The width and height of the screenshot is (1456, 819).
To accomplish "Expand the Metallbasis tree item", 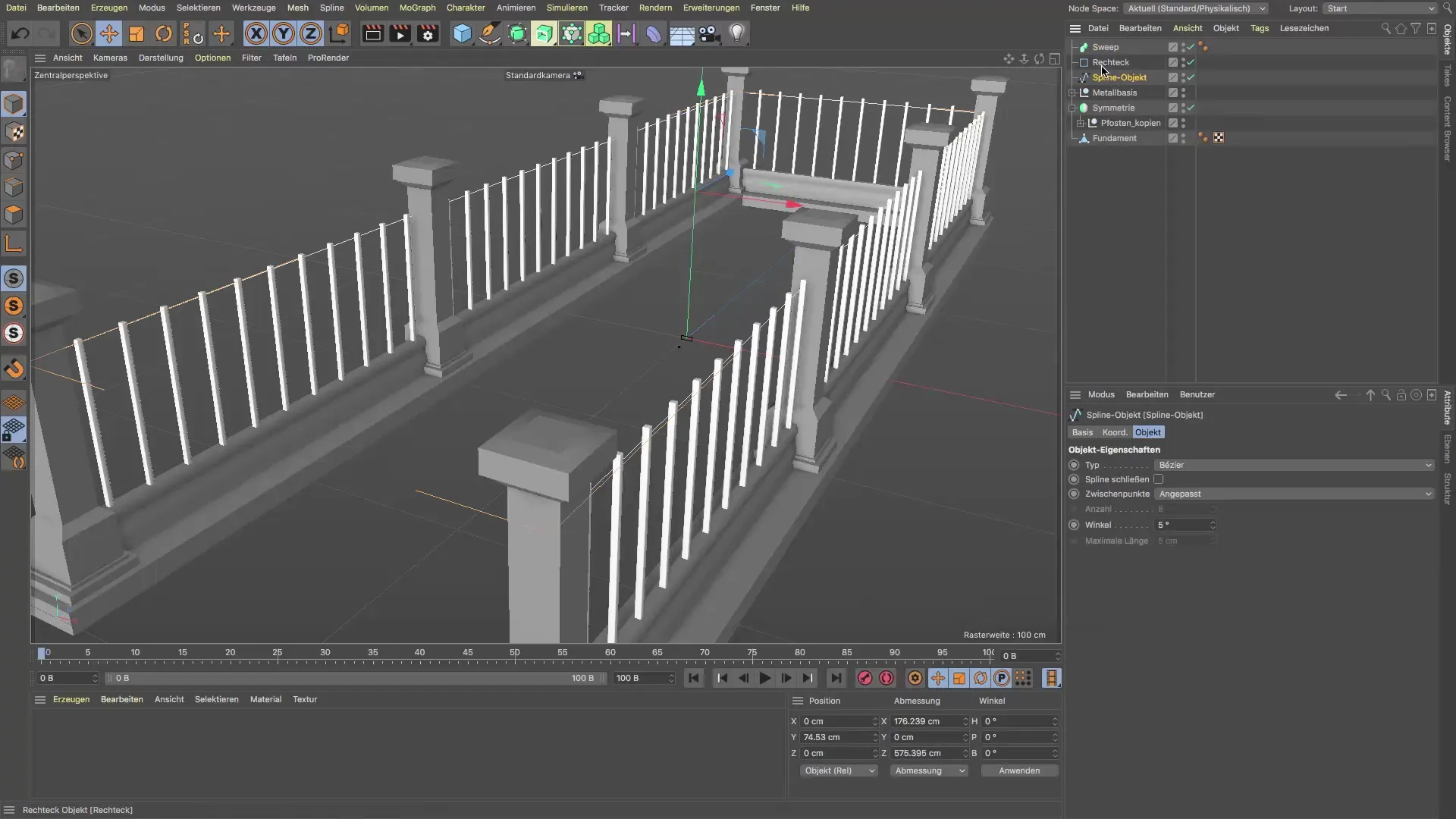I will [x=1072, y=93].
